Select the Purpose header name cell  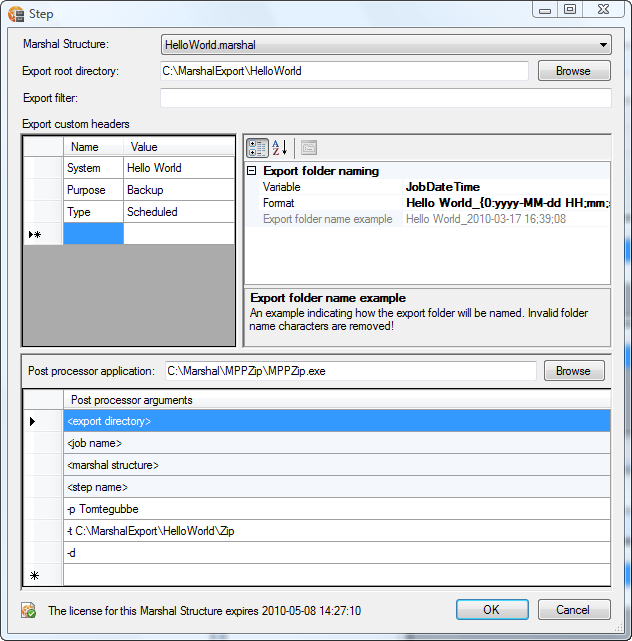coord(93,190)
